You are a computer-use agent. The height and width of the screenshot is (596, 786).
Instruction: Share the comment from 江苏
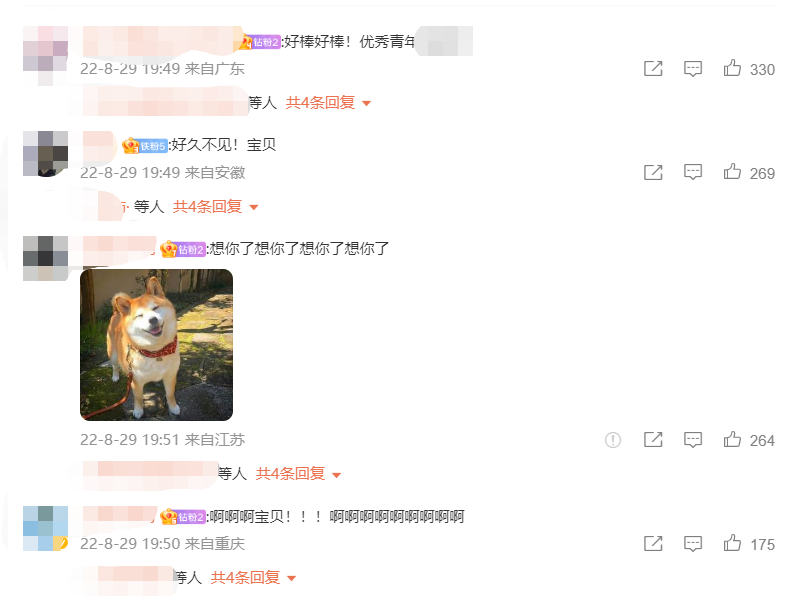(x=653, y=440)
